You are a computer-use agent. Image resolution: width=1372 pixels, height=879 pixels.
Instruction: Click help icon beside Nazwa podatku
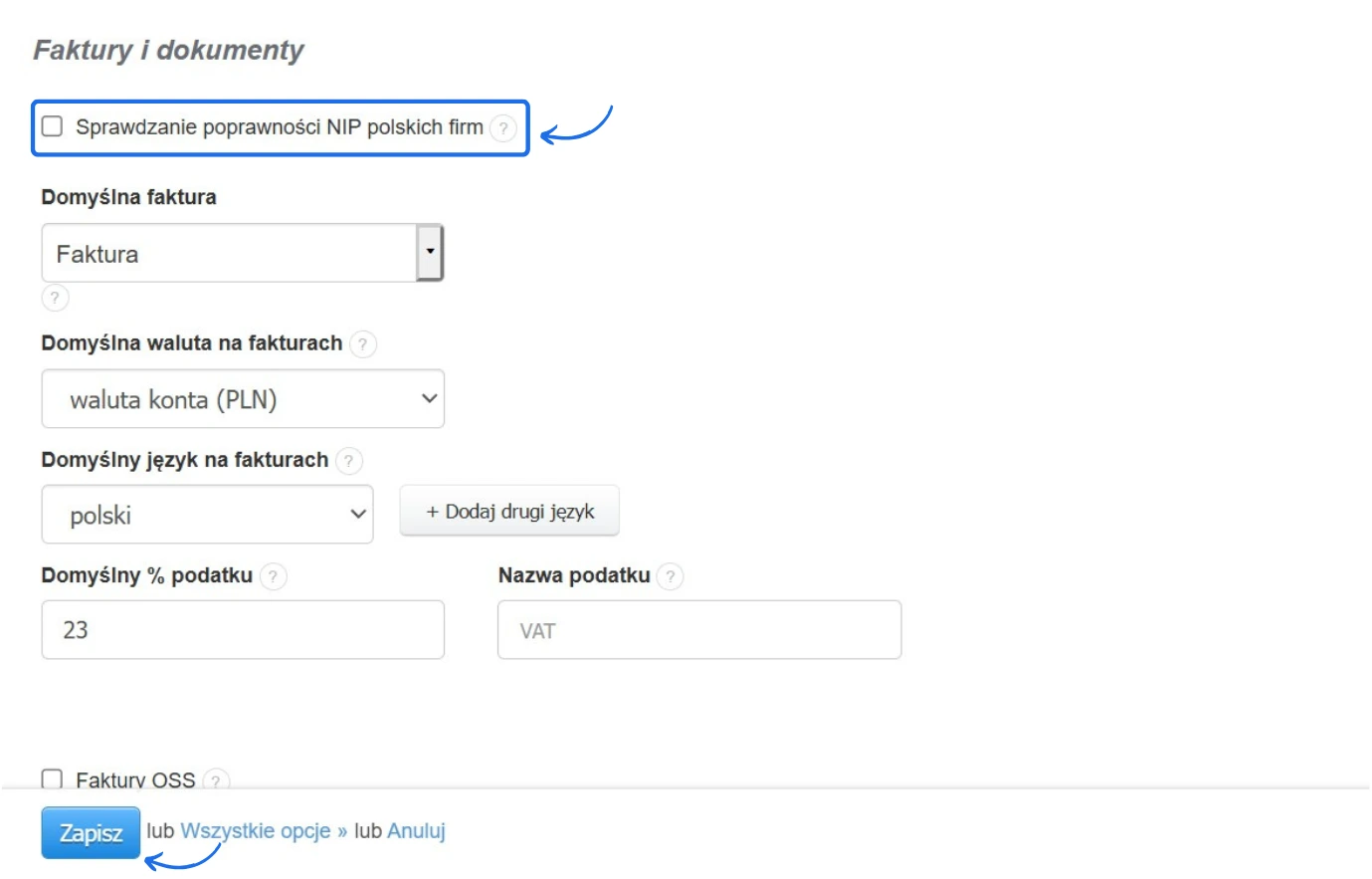671,576
